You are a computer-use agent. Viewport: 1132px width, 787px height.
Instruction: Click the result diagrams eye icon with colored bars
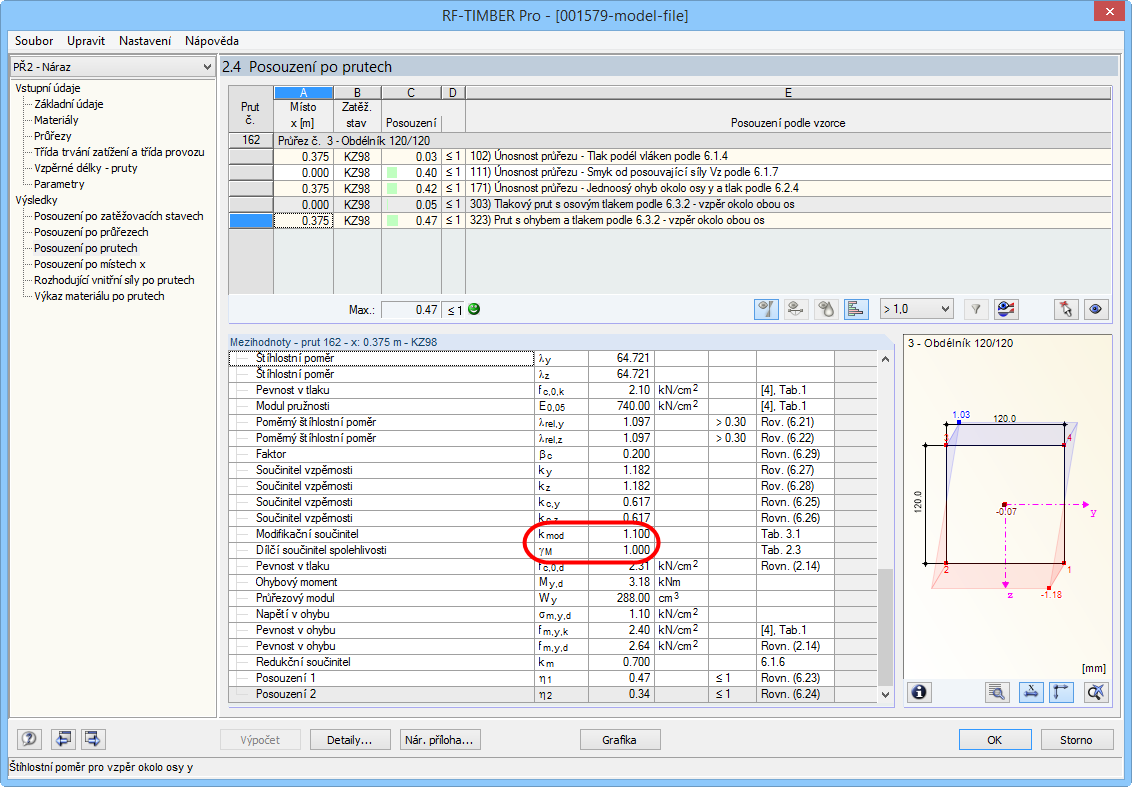[x=1006, y=309]
